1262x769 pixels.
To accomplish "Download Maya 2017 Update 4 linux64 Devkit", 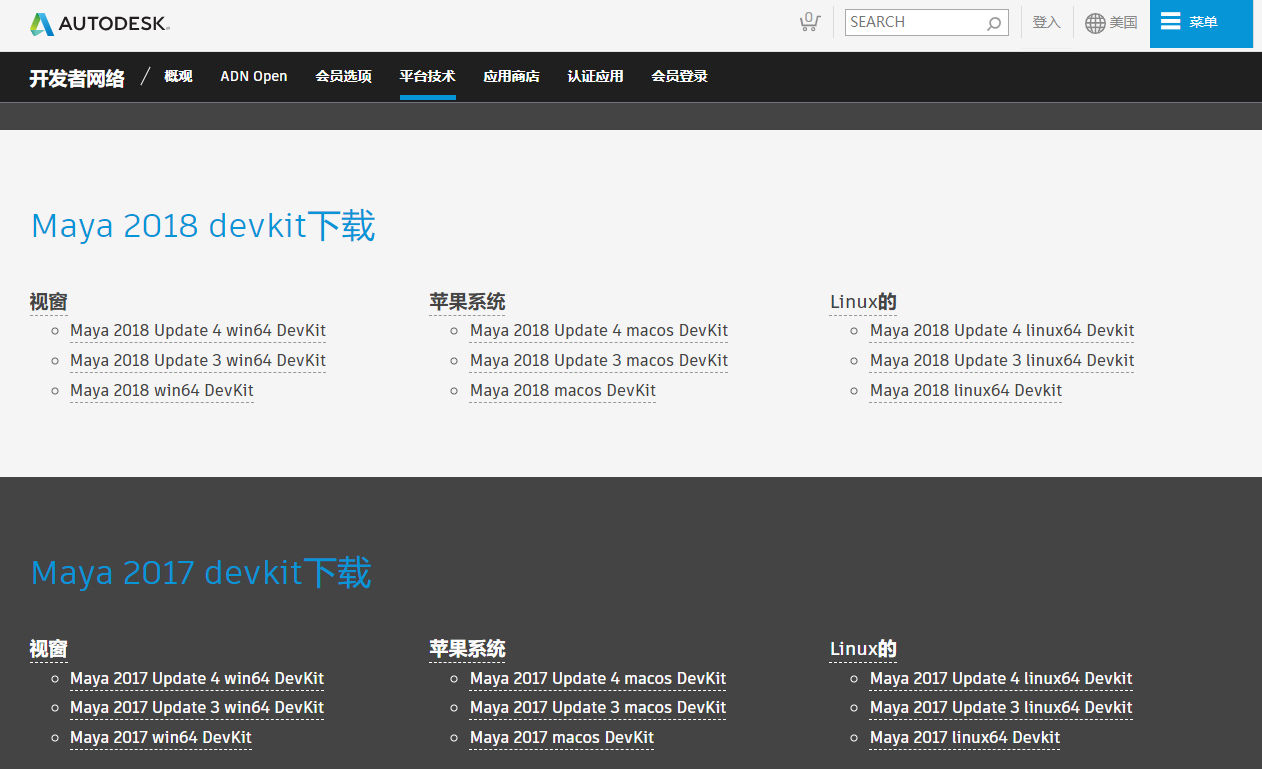I will coord(1001,678).
